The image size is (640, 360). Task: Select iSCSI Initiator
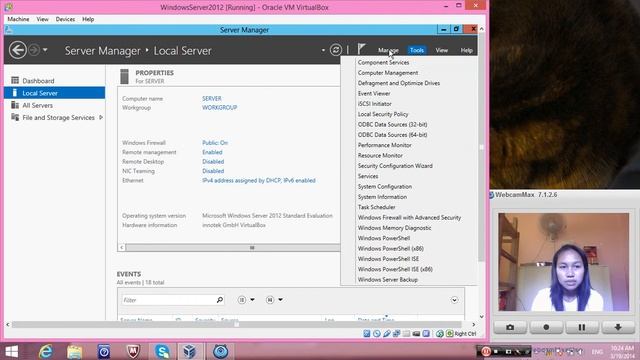374,104
